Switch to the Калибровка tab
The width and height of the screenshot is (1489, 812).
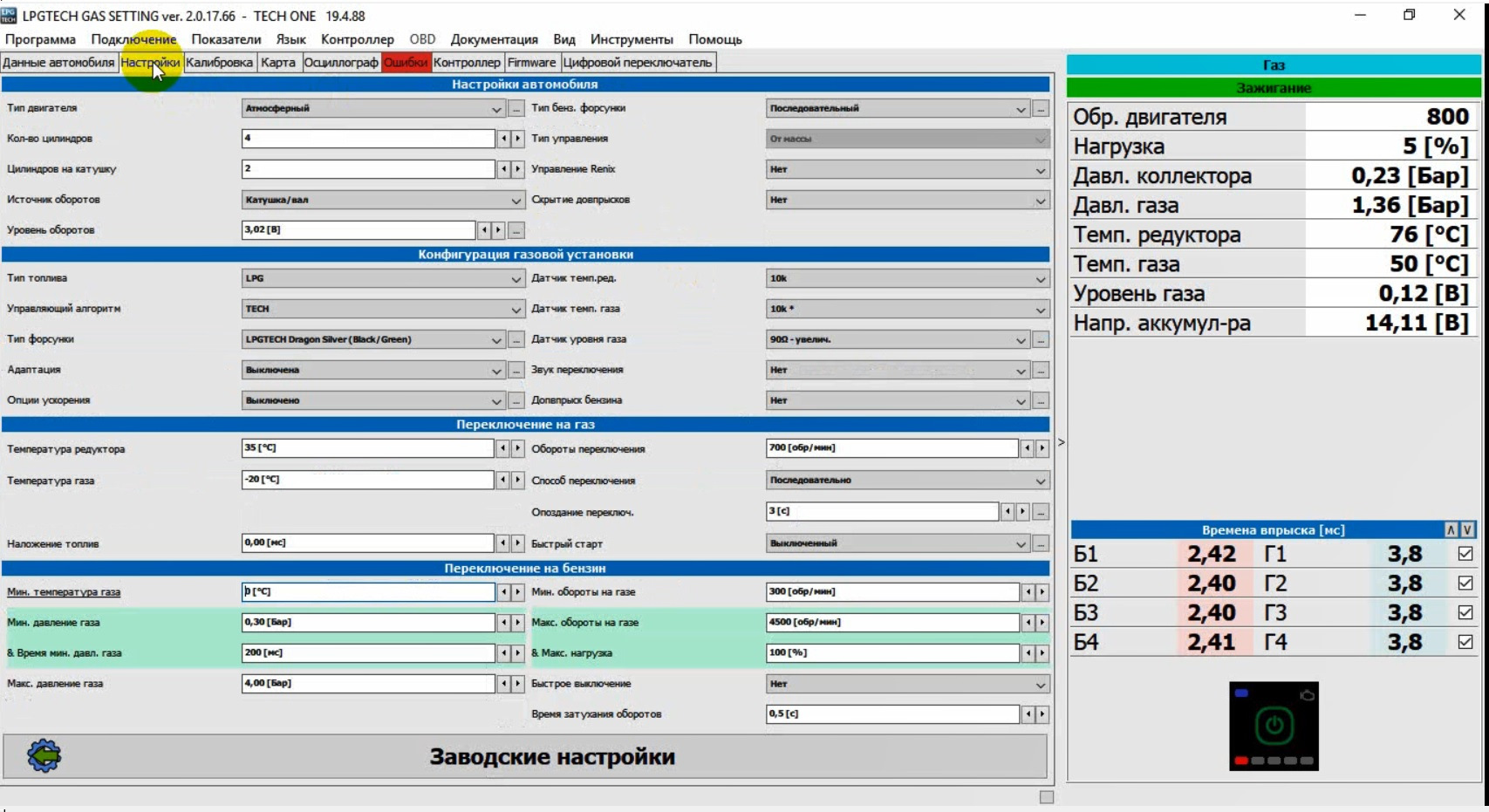click(219, 62)
